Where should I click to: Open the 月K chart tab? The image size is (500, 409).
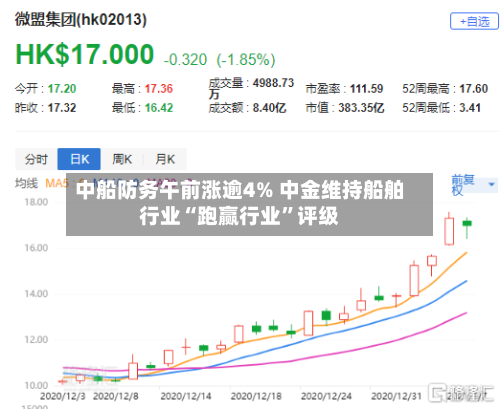coord(165,159)
